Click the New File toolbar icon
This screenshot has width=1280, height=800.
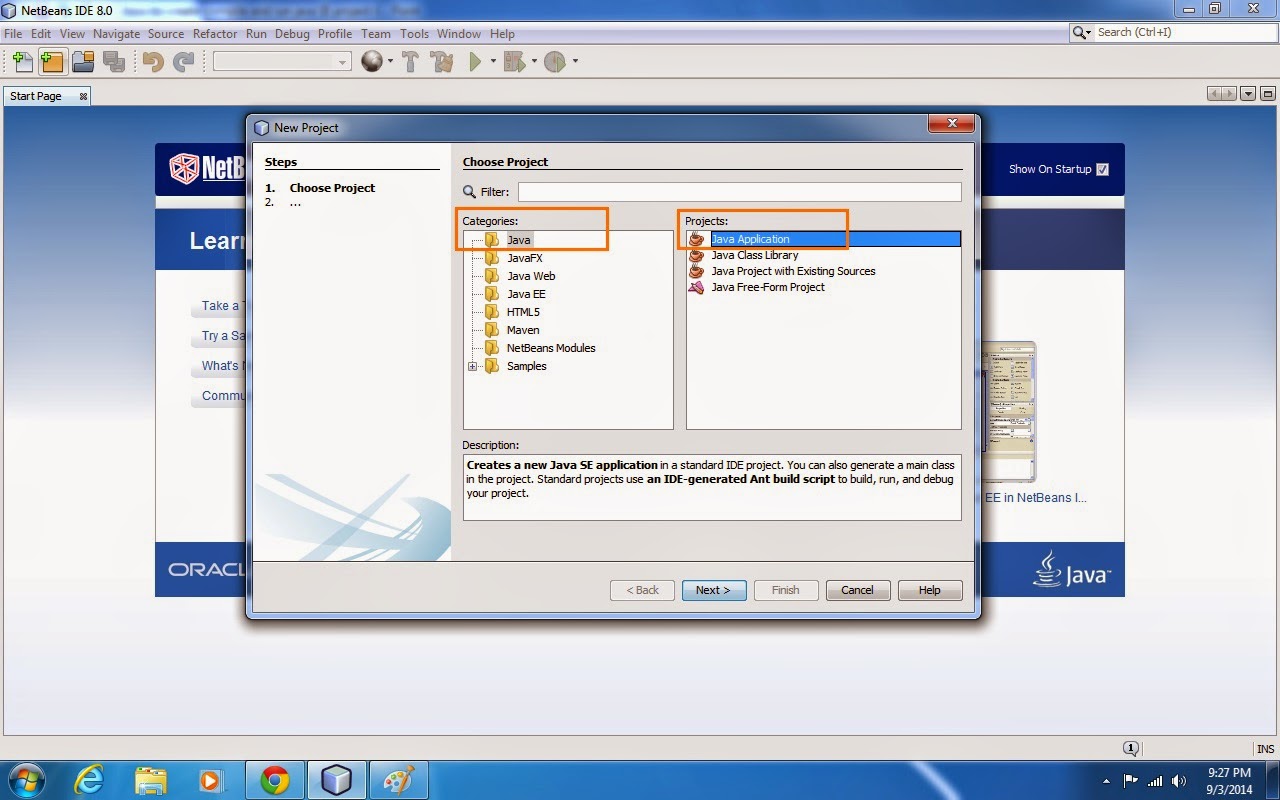coord(22,61)
